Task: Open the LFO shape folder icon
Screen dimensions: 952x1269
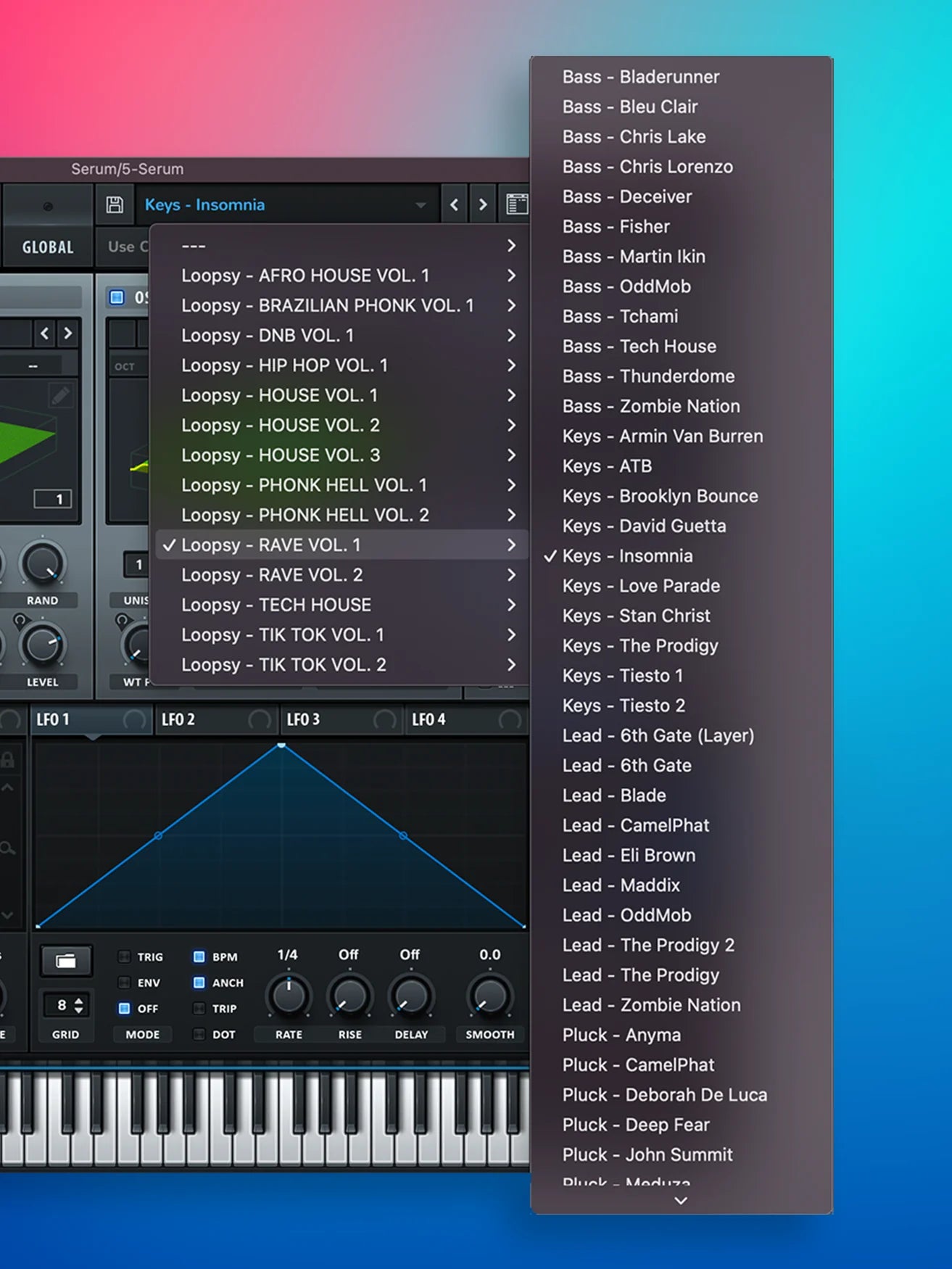Action: click(x=66, y=961)
